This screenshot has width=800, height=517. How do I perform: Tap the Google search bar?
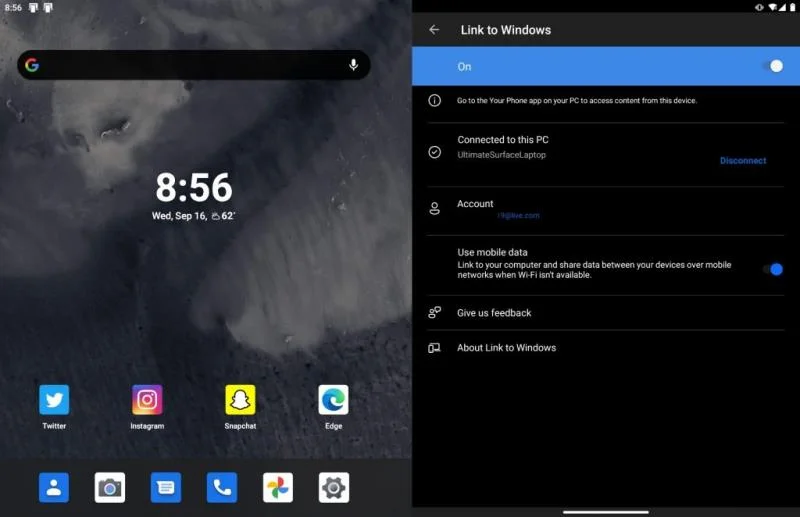point(194,65)
